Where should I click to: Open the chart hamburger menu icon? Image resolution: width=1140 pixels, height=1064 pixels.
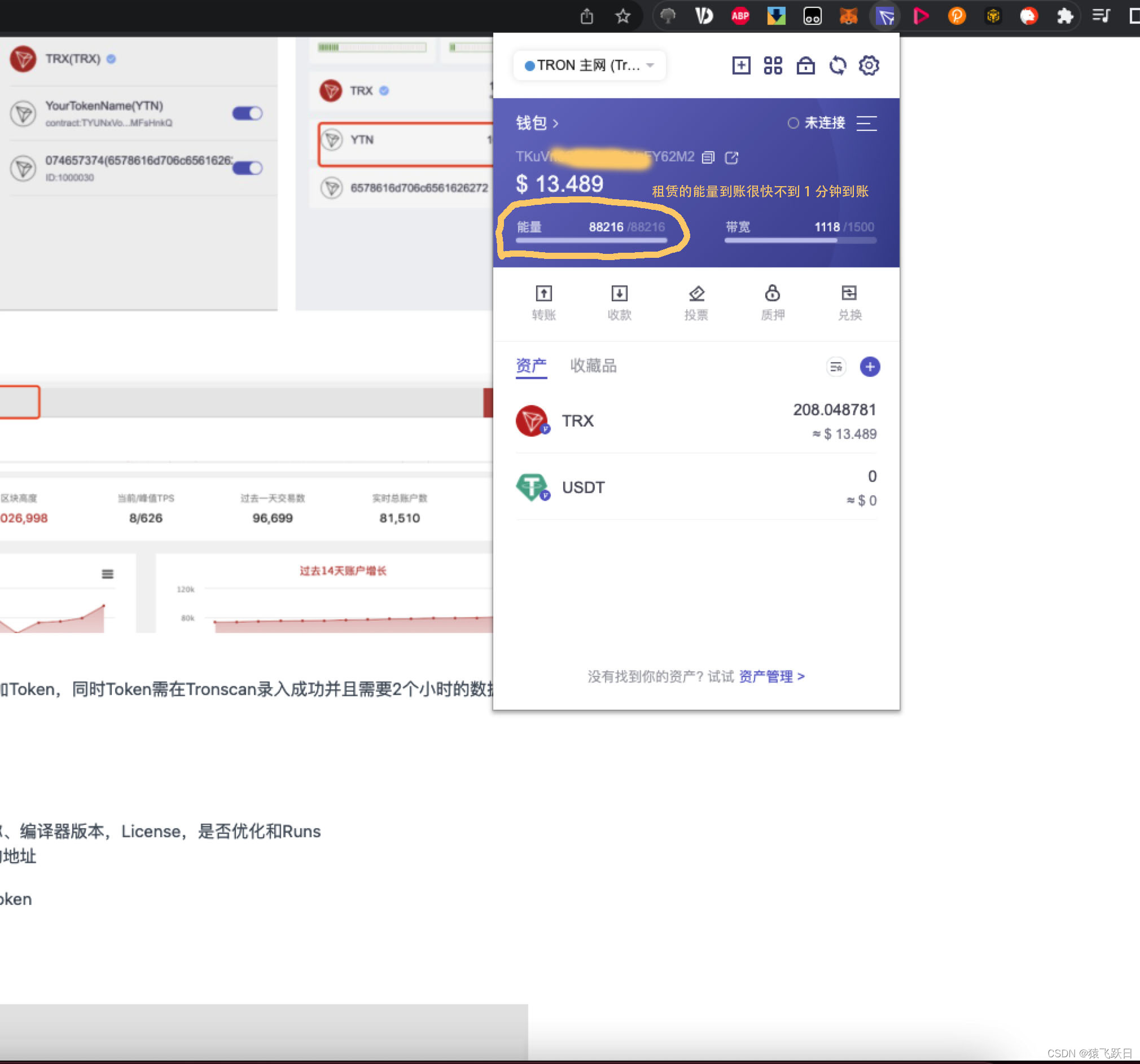click(x=107, y=574)
